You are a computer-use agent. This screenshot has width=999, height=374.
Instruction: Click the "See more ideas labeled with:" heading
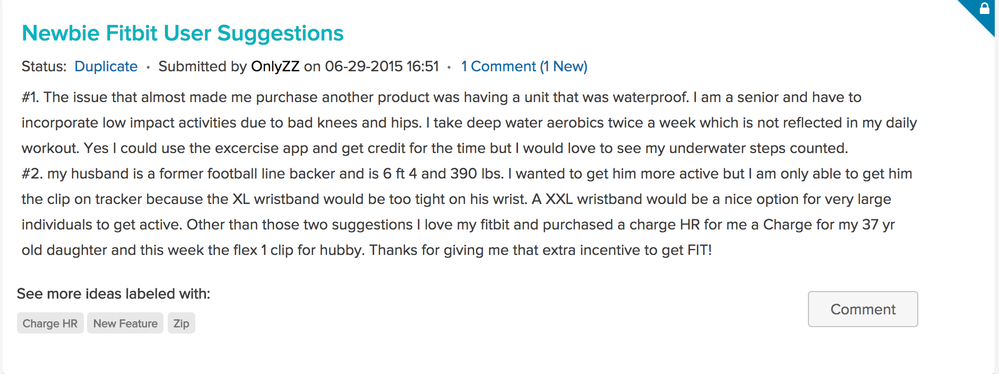113,294
